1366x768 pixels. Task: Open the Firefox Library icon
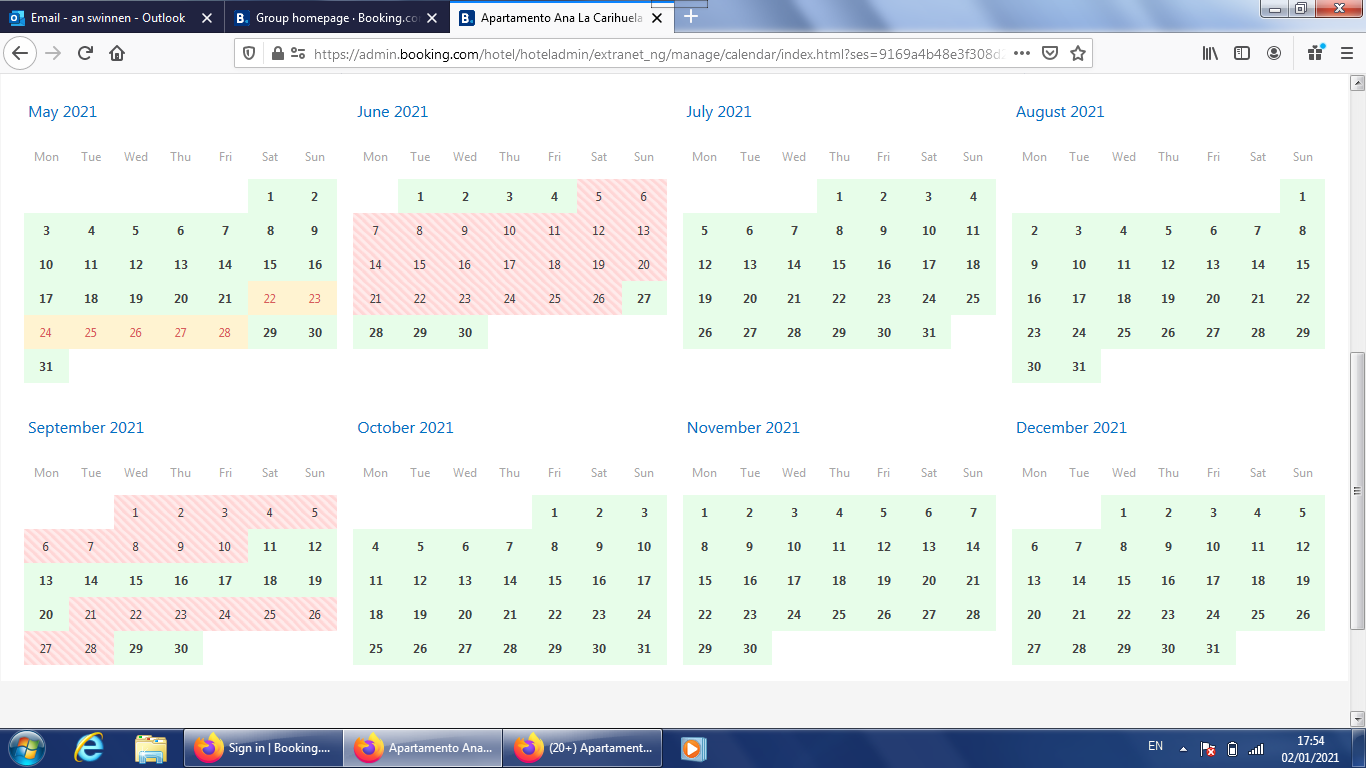coord(1210,54)
